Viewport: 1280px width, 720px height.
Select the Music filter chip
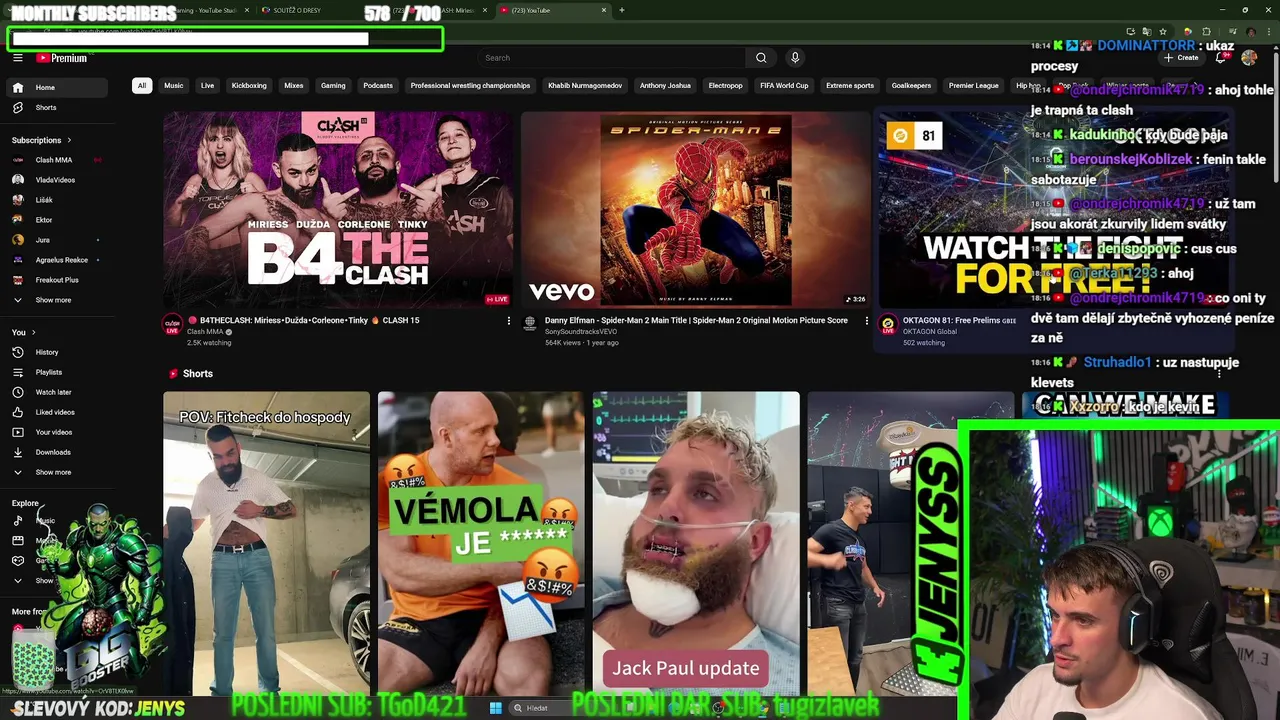coord(174,86)
